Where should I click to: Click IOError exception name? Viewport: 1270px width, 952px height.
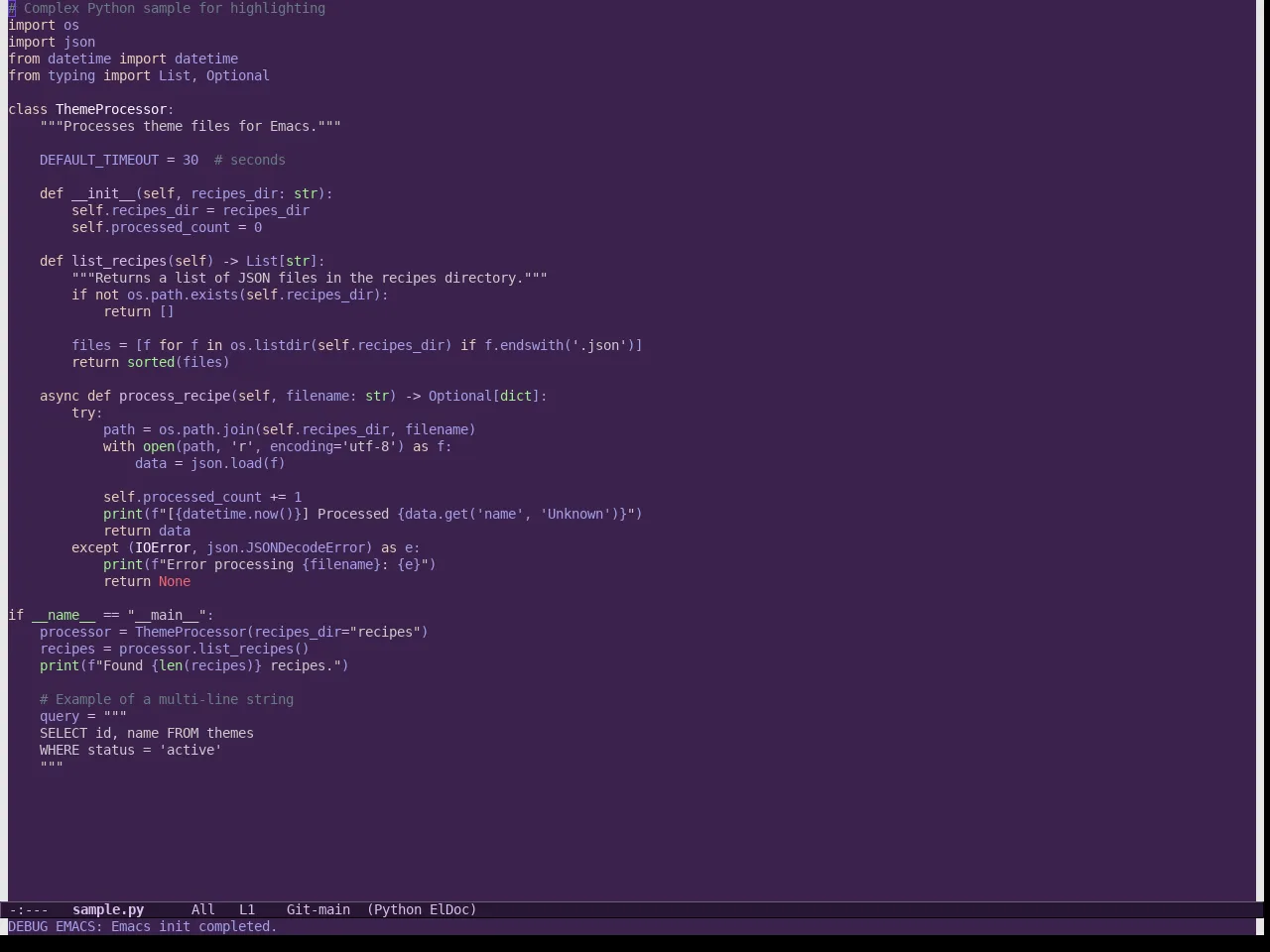pos(163,547)
